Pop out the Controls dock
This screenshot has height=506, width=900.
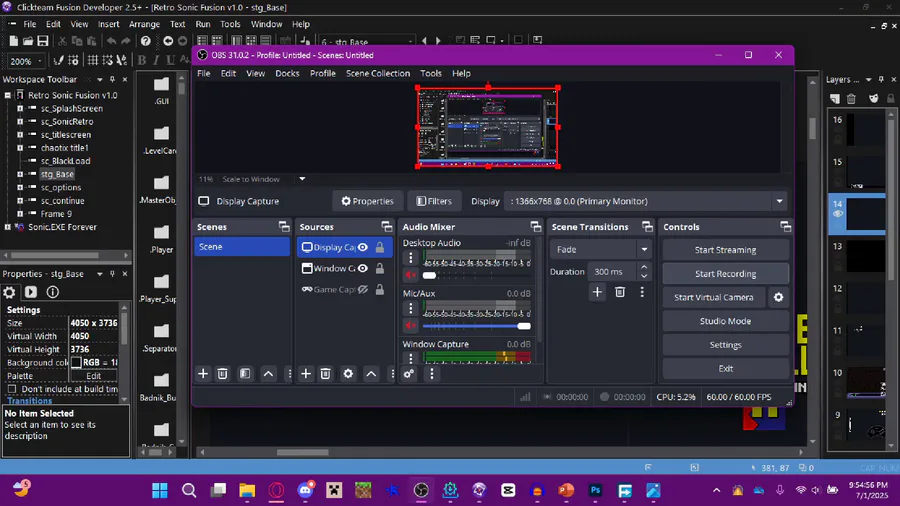coord(786,227)
